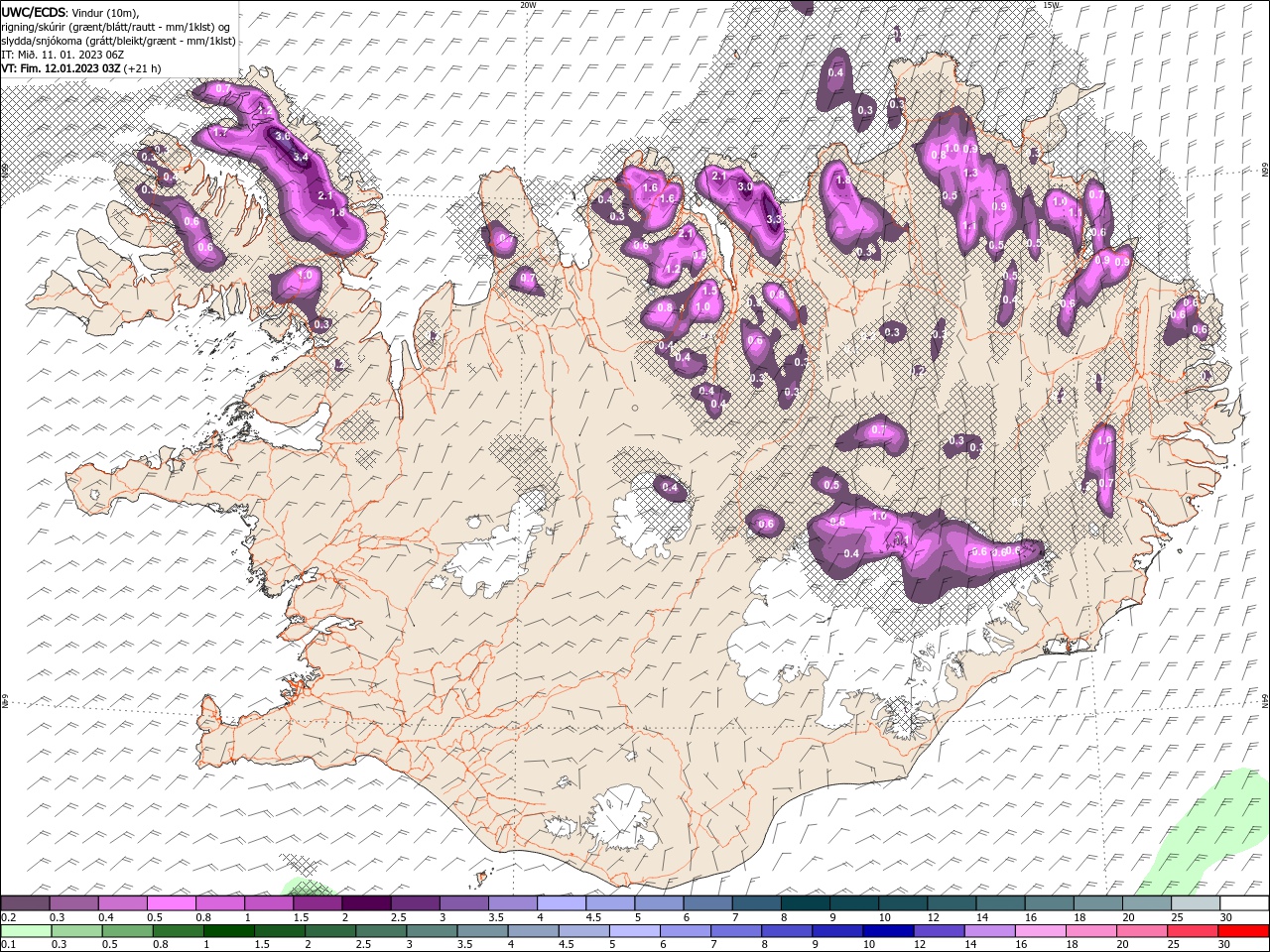
Task: Click lower legend pink swatch at 16
Action: coord(1039,931)
